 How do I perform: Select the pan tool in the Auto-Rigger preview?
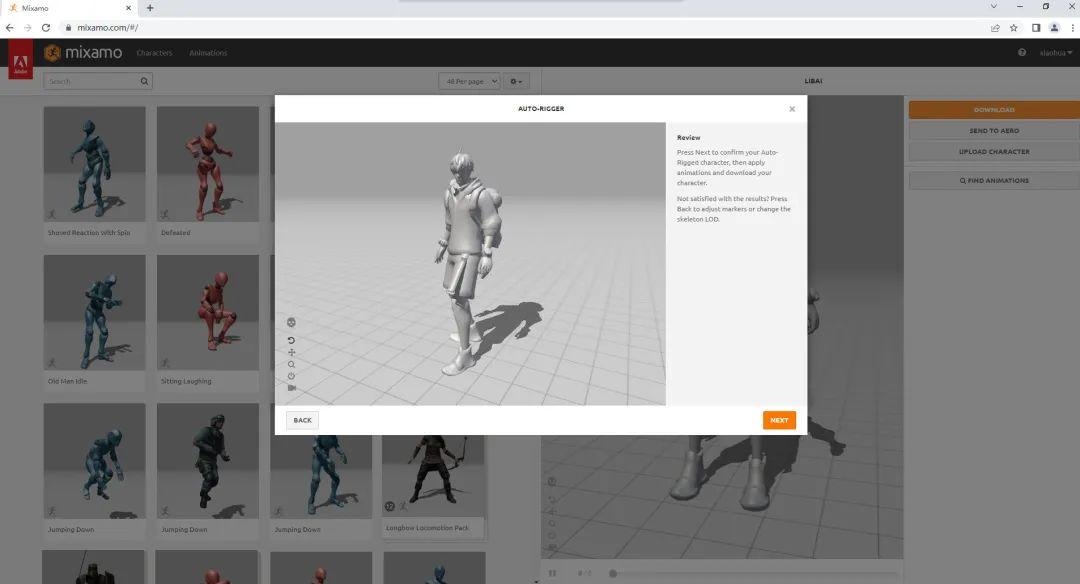[291, 352]
